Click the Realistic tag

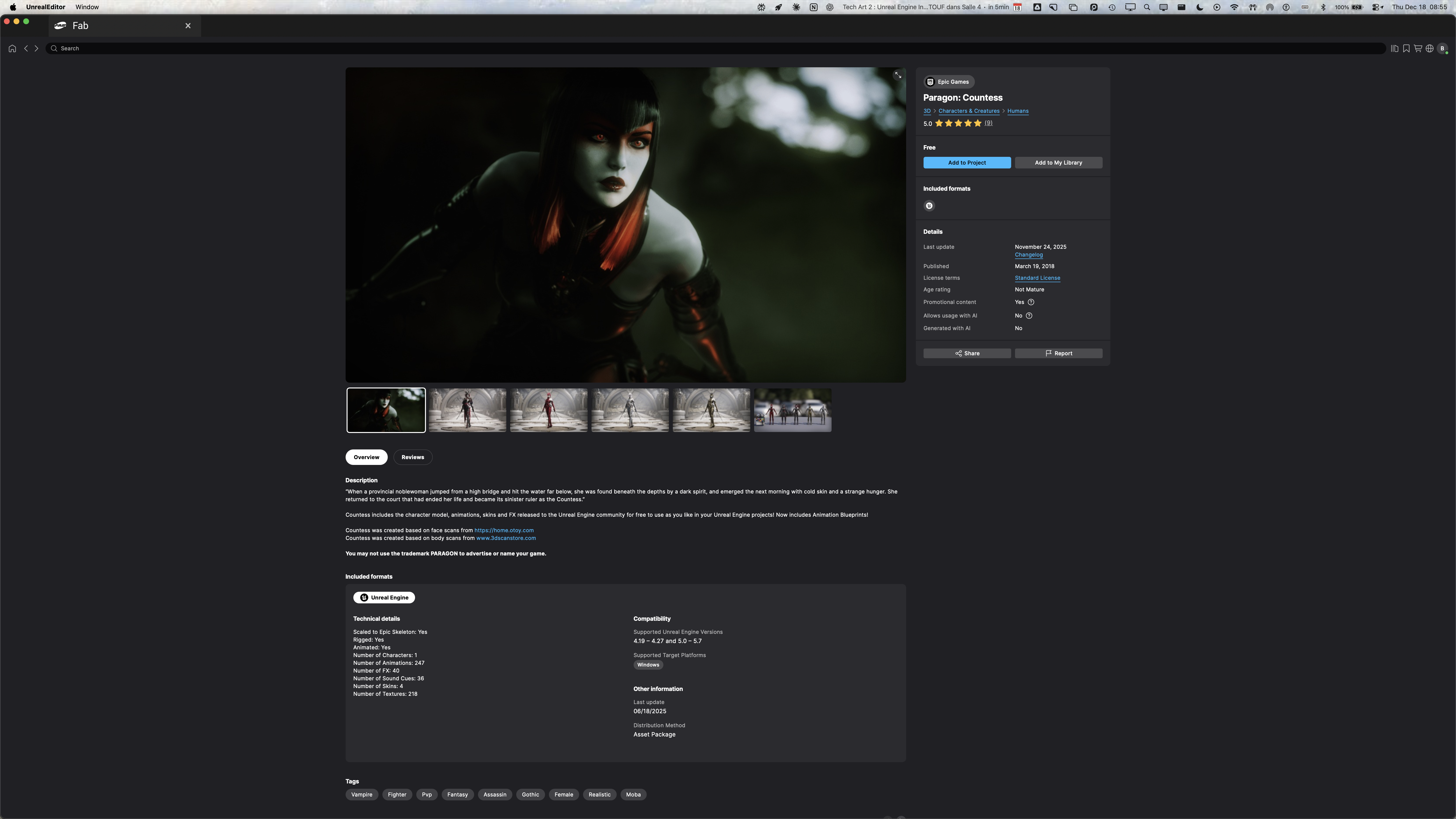[600, 795]
